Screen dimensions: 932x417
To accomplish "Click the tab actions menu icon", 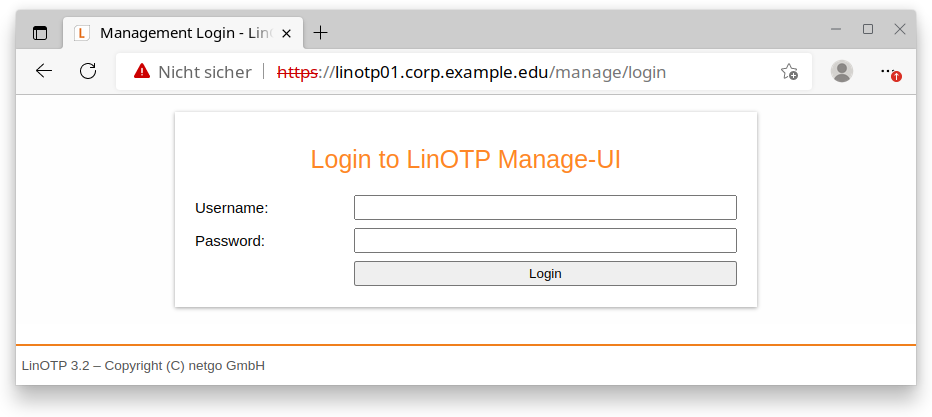I will [40, 33].
